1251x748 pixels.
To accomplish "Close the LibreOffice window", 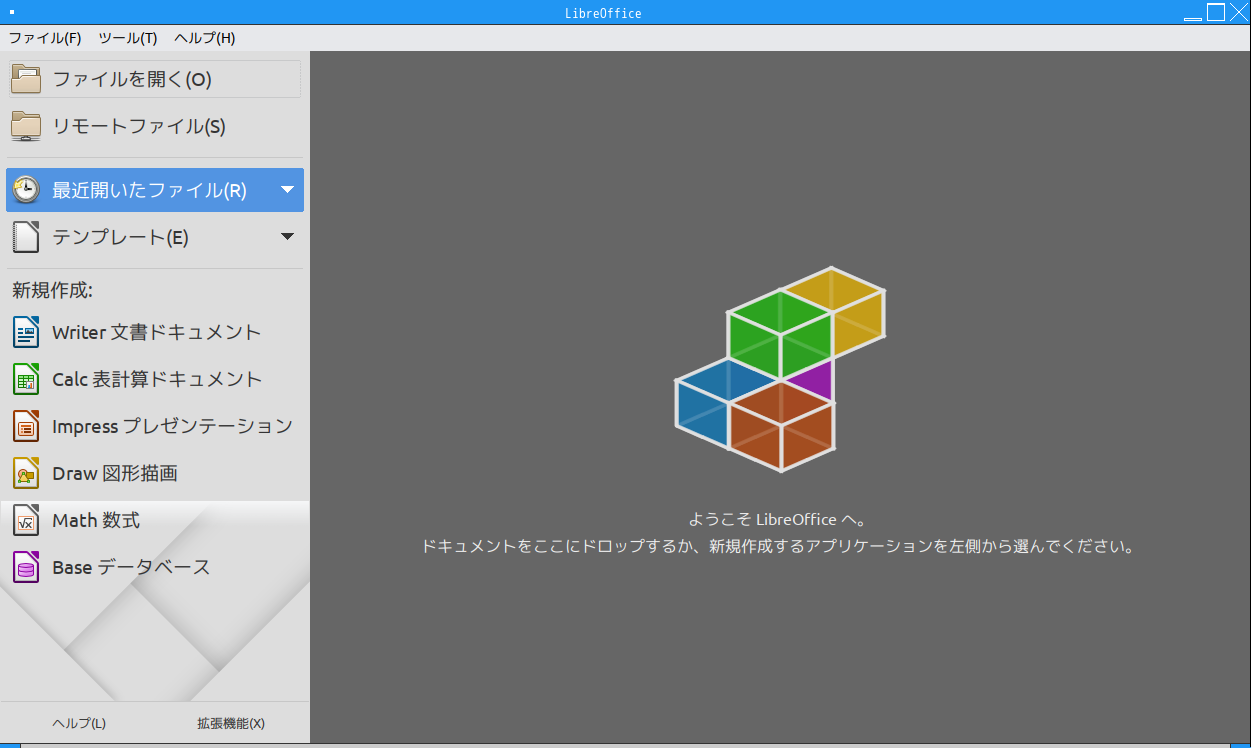I will coord(1239,12).
